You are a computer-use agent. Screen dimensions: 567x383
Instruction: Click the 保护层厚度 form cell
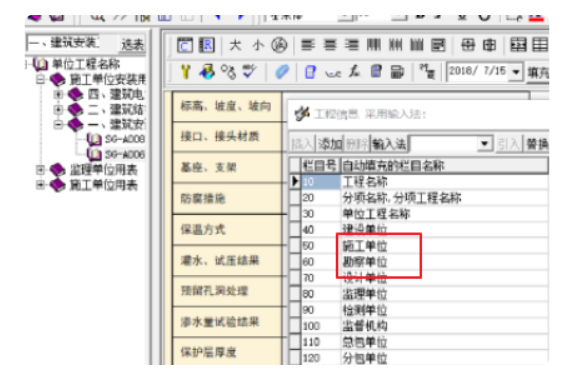click(x=227, y=352)
